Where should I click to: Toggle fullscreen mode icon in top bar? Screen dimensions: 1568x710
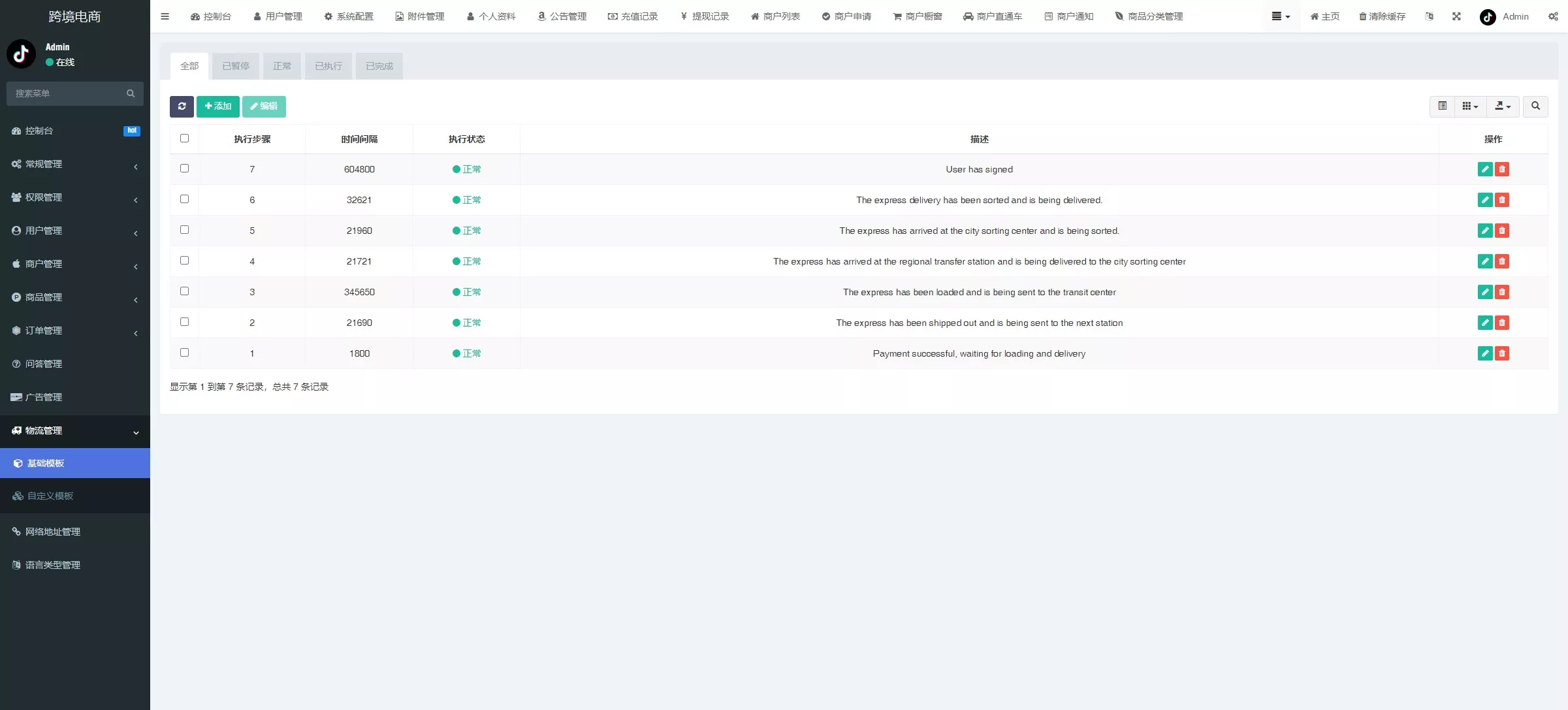(1456, 16)
